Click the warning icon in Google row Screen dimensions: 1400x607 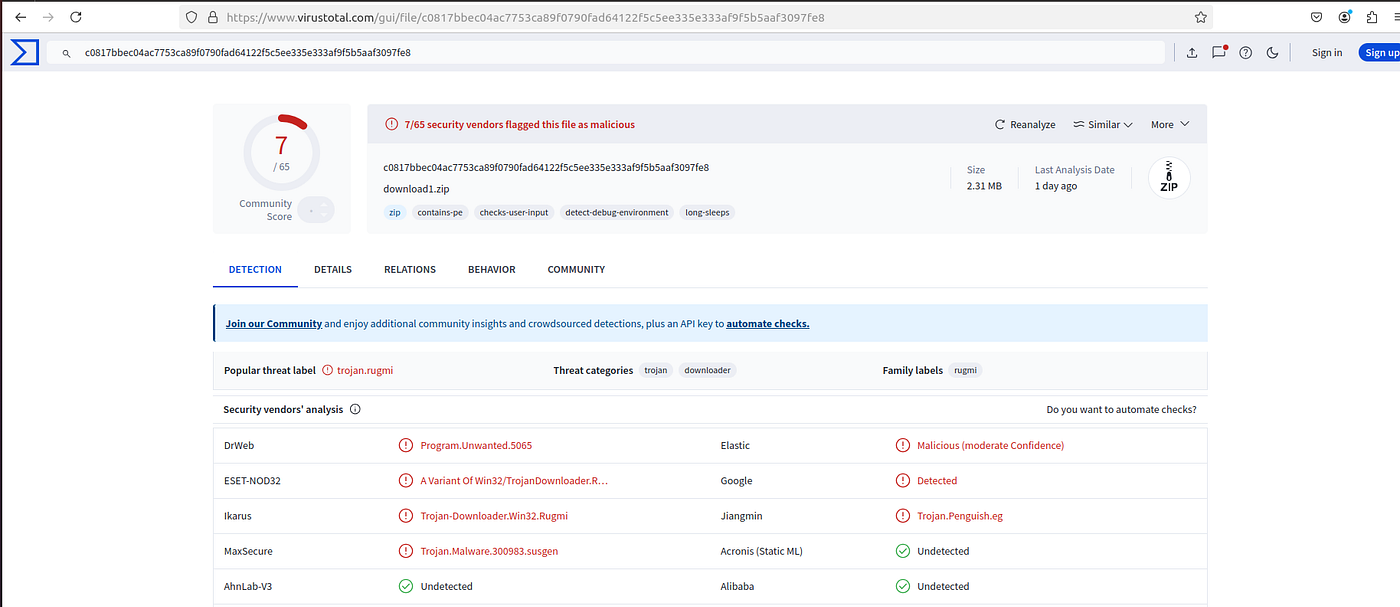[903, 480]
